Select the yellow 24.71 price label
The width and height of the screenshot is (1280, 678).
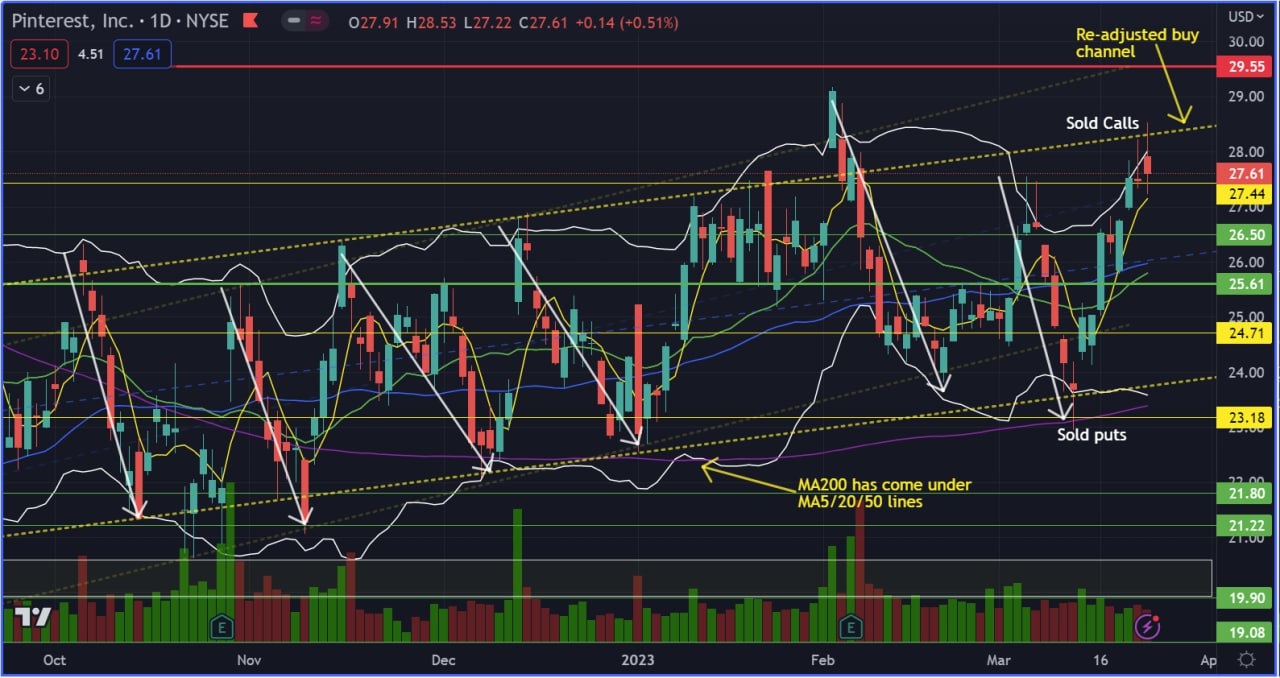point(1243,334)
